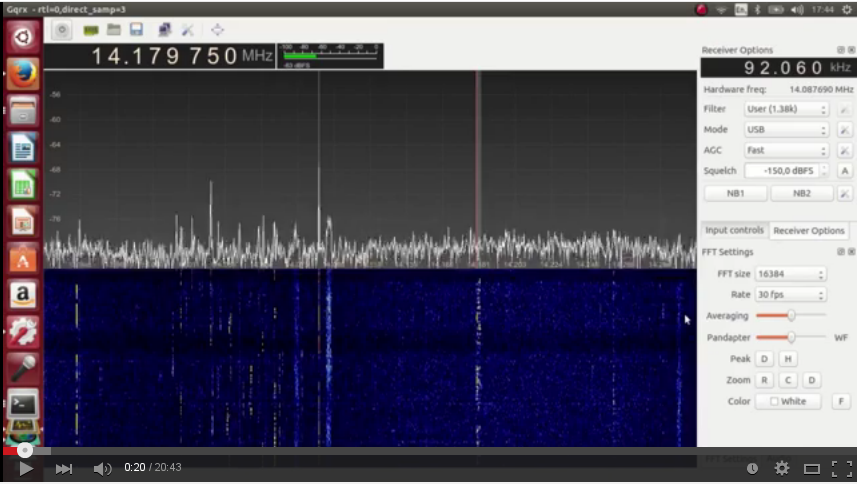Open the Mode options tool icon
This screenshot has height=484, width=857.
[x=845, y=130]
